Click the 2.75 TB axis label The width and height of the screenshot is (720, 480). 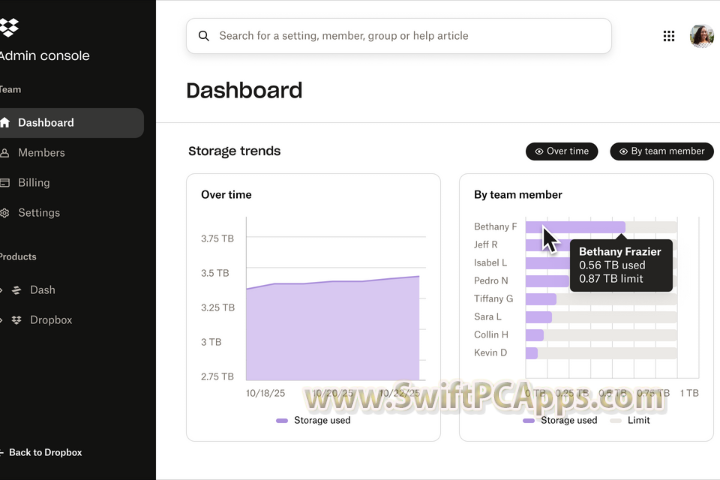[217, 376]
